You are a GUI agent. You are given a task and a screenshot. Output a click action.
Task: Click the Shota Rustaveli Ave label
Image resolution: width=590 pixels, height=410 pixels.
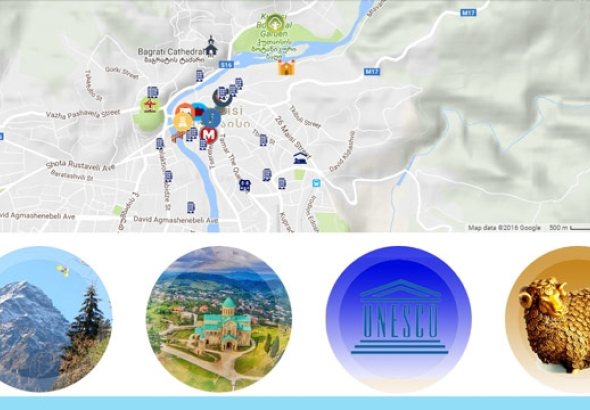(x=81, y=166)
